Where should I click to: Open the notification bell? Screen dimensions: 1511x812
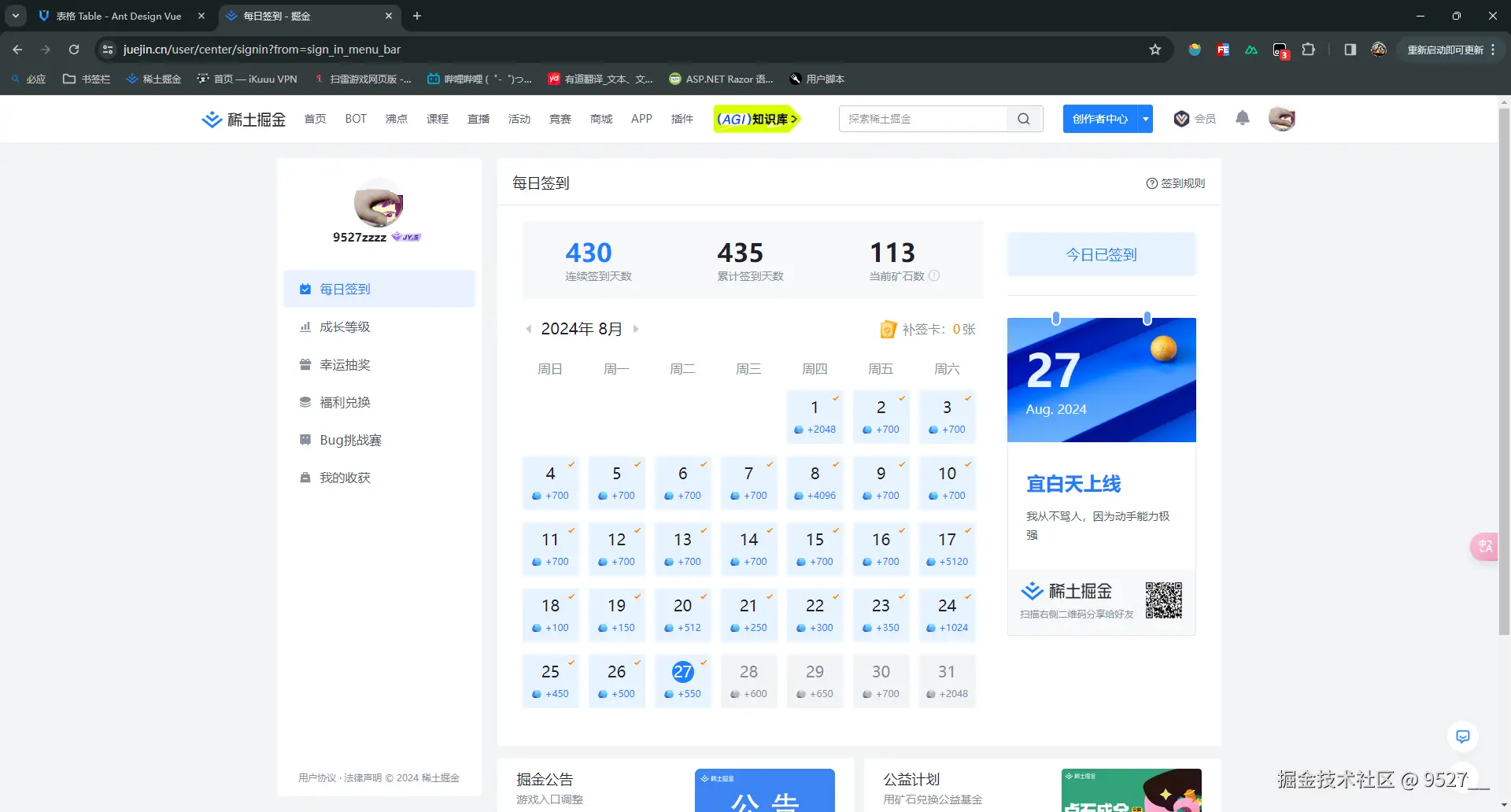(x=1242, y=119)
